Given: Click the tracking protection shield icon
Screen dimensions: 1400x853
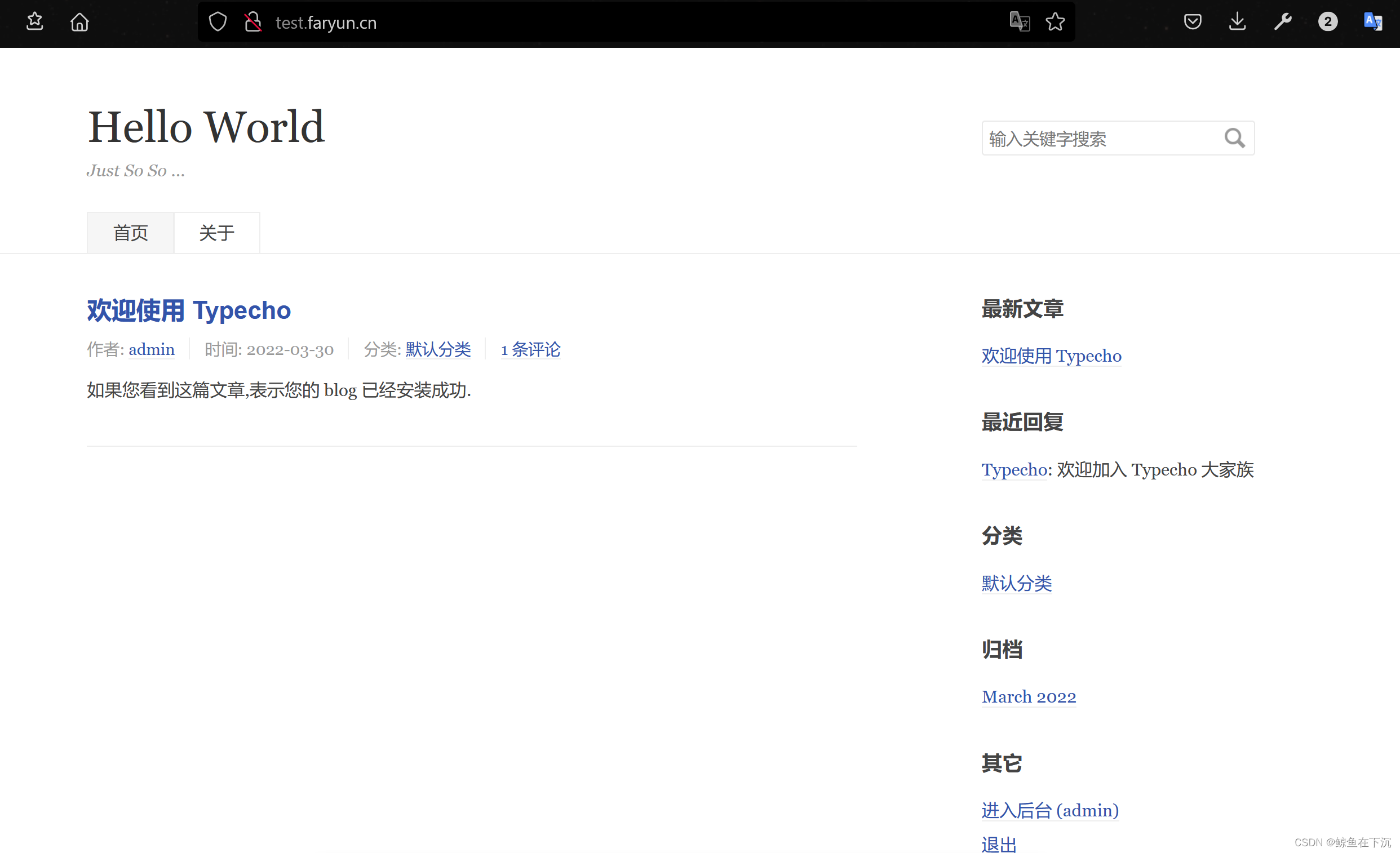Looking at the screenshot, I should (218, 23).
